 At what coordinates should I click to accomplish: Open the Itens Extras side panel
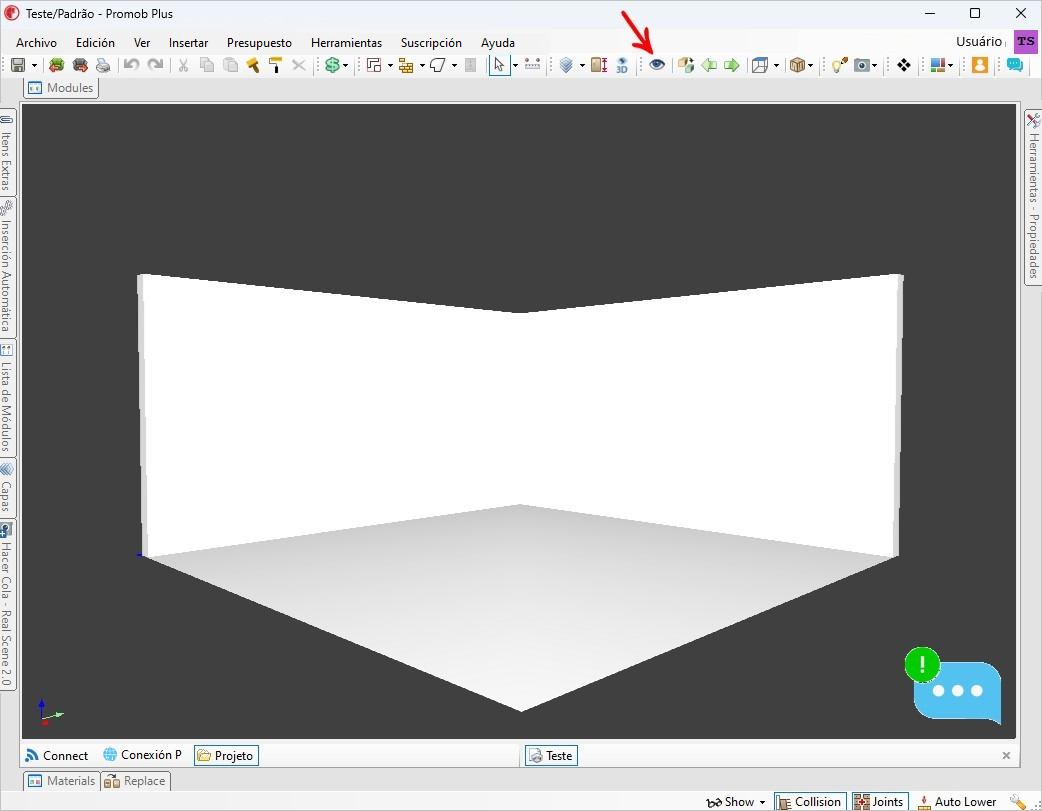pyautogui.click(x=7, y=154)
